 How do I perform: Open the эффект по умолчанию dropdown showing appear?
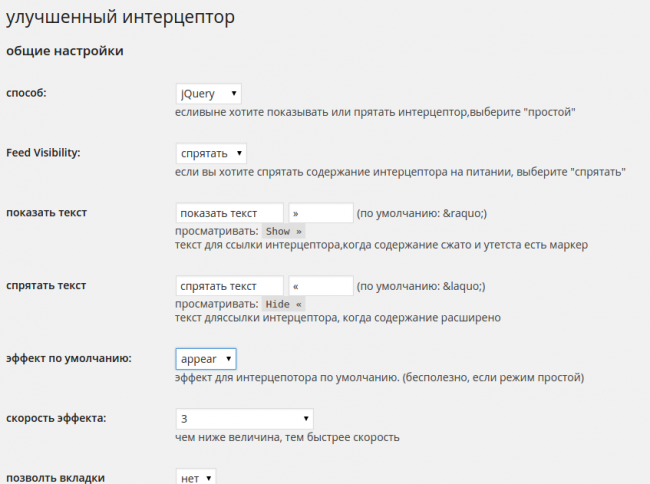pos(205,358)
